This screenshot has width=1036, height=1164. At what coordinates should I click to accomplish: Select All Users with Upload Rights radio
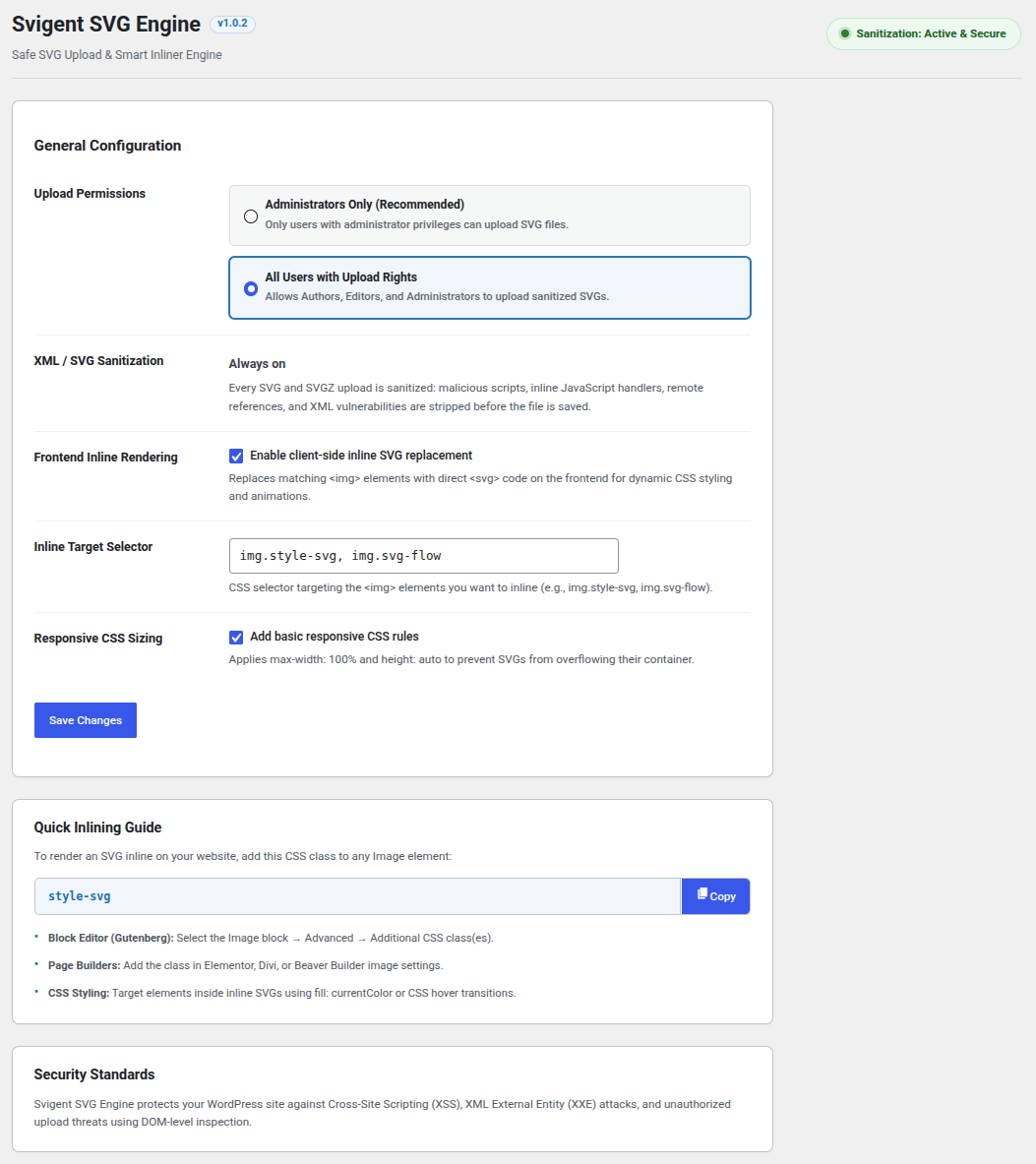pyautogui.click(x=251, y=288)
